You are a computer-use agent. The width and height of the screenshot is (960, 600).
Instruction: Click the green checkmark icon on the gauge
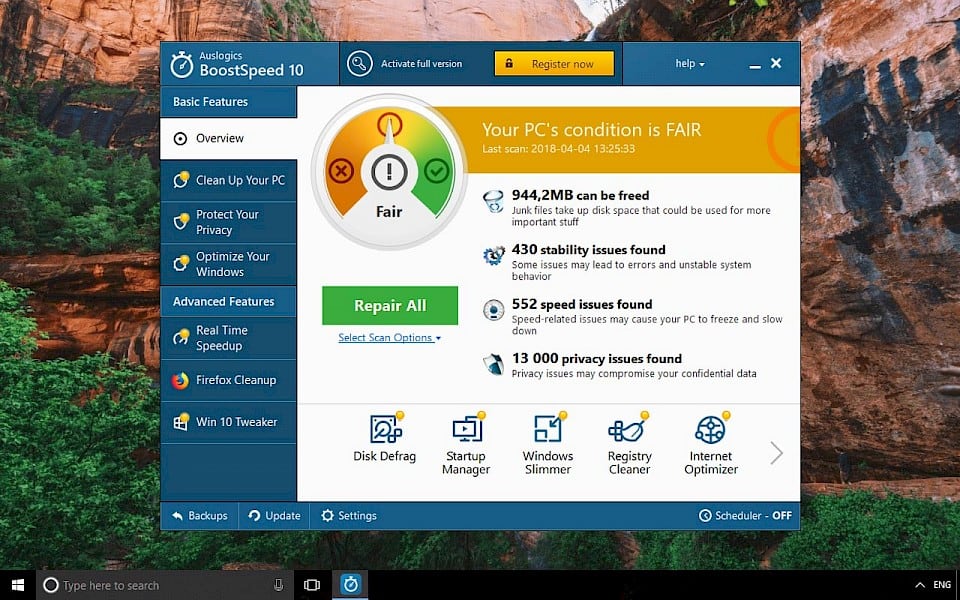437,171
